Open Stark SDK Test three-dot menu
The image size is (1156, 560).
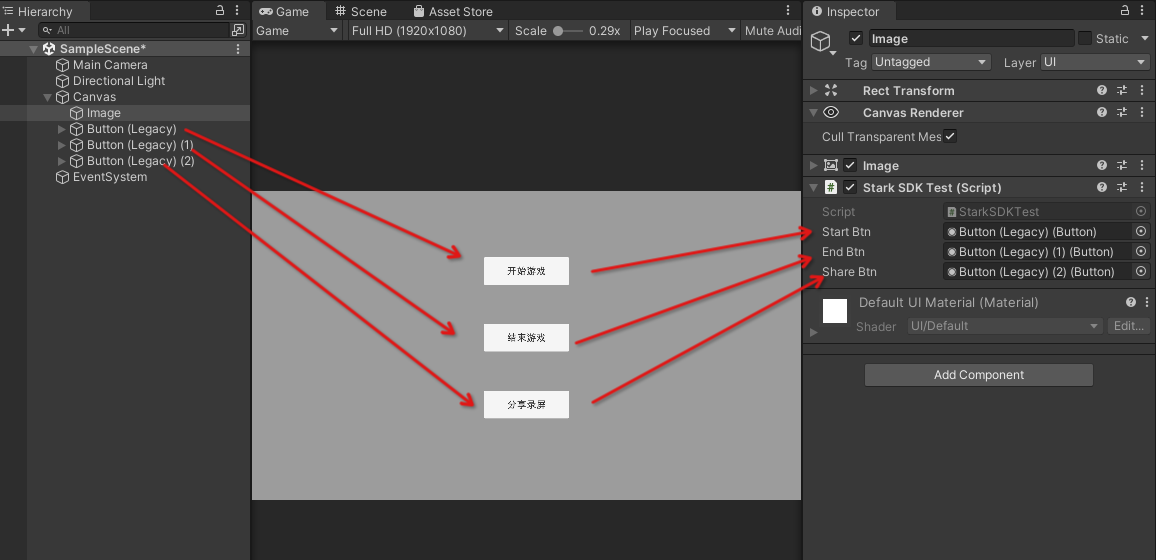[x=1142, y=188]
